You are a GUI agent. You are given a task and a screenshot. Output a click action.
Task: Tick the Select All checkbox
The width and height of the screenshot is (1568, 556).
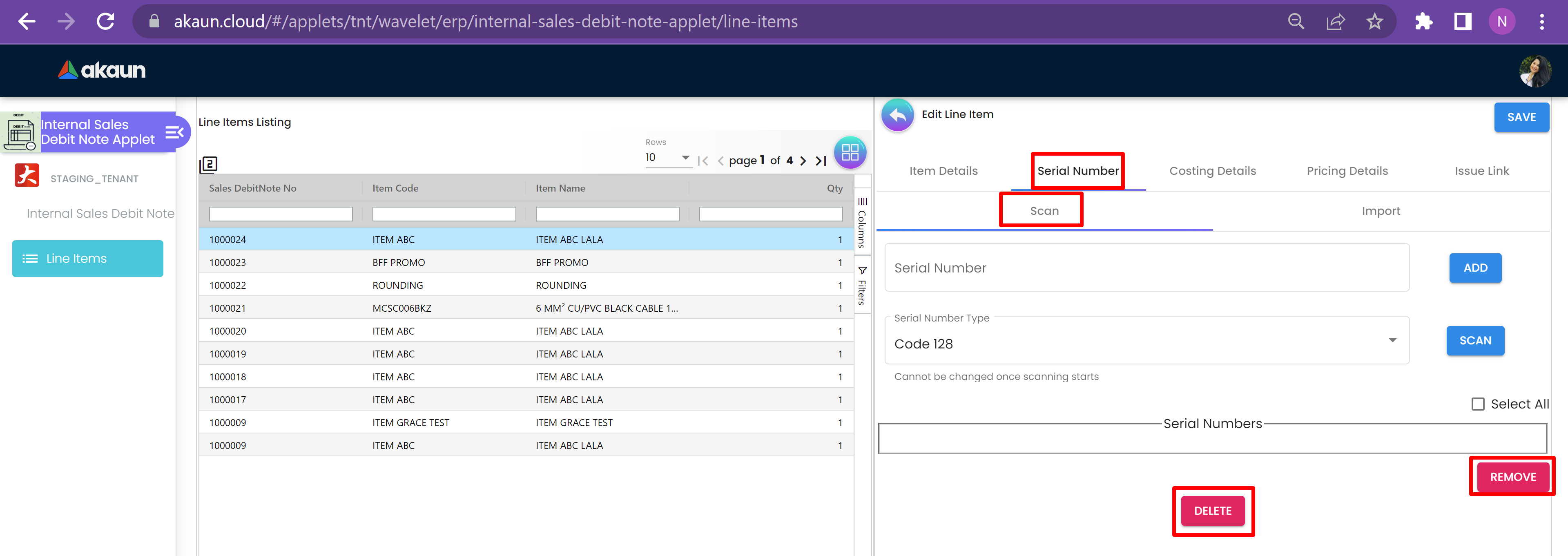click(1477, 404)
